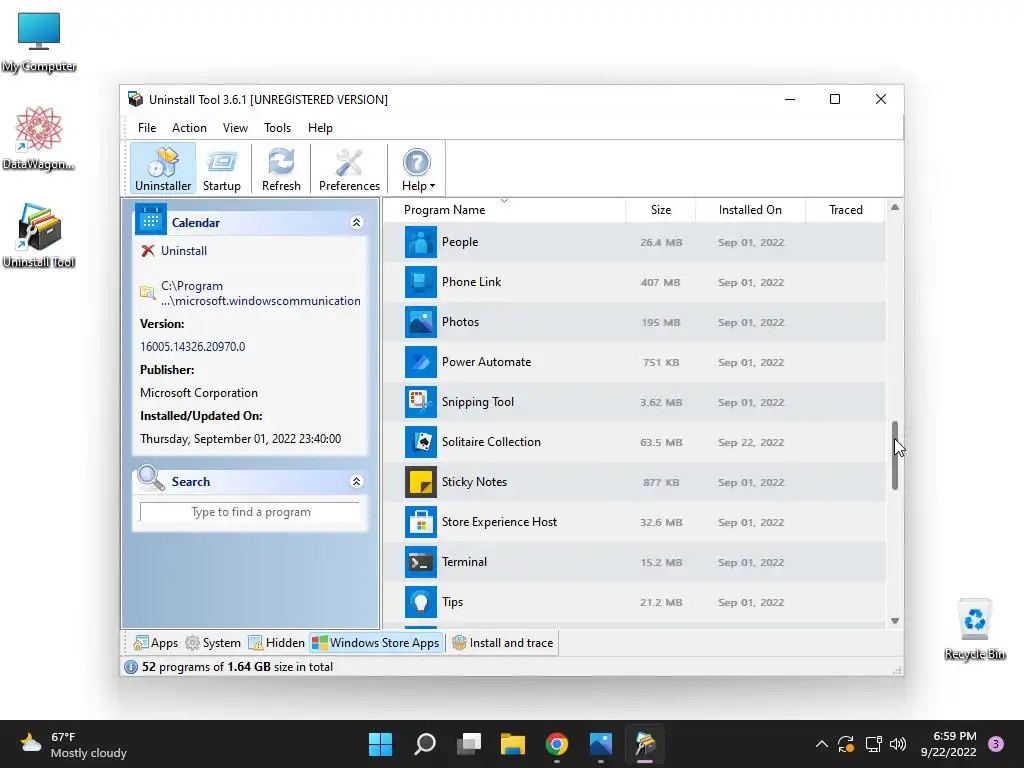The width and height of the screenshot is (1024, 768).
Task: Open Preferences from the toolbar
Action: (349, 169)
